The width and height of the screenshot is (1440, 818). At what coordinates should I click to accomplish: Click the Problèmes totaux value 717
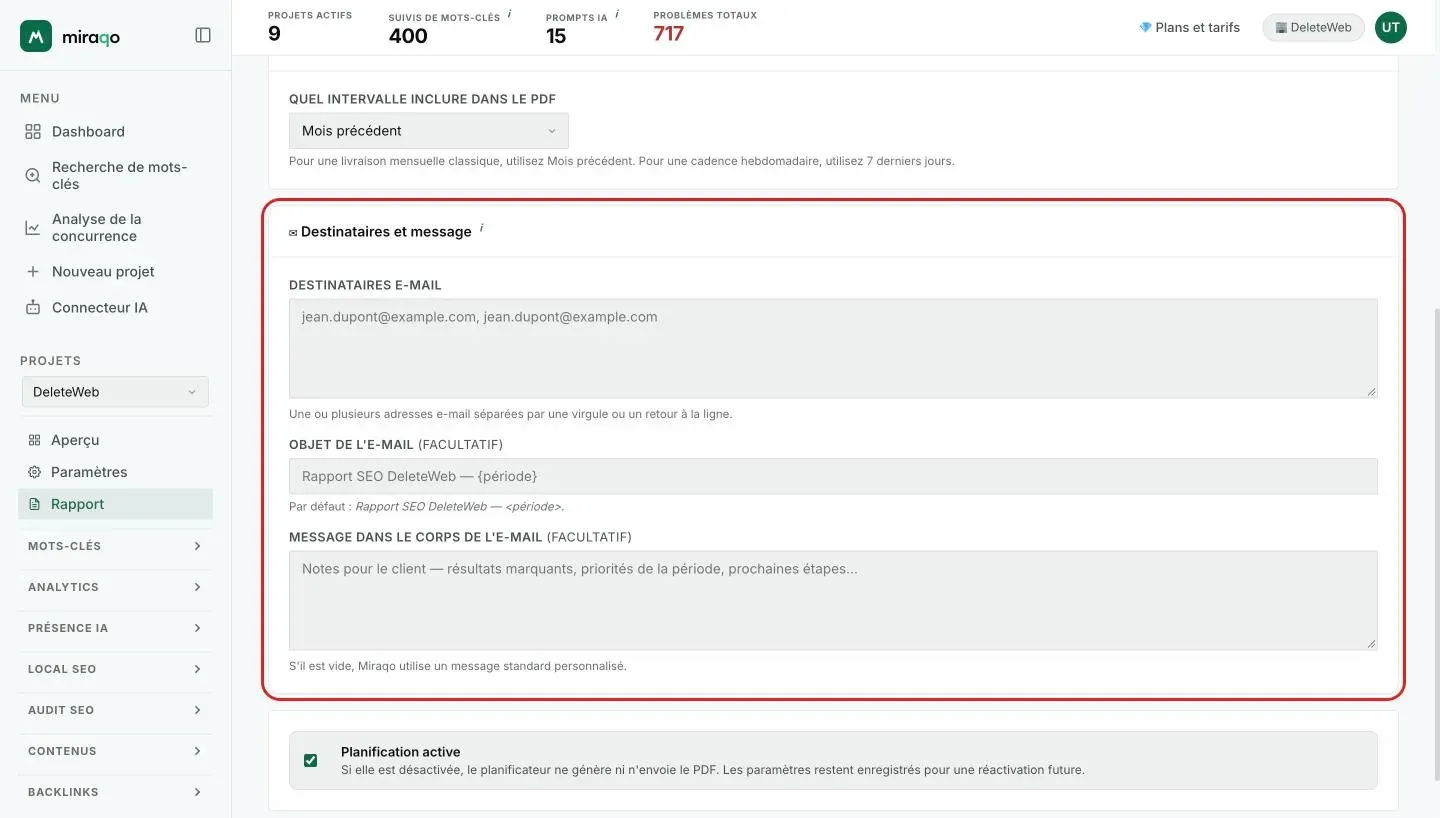(669, 34)
